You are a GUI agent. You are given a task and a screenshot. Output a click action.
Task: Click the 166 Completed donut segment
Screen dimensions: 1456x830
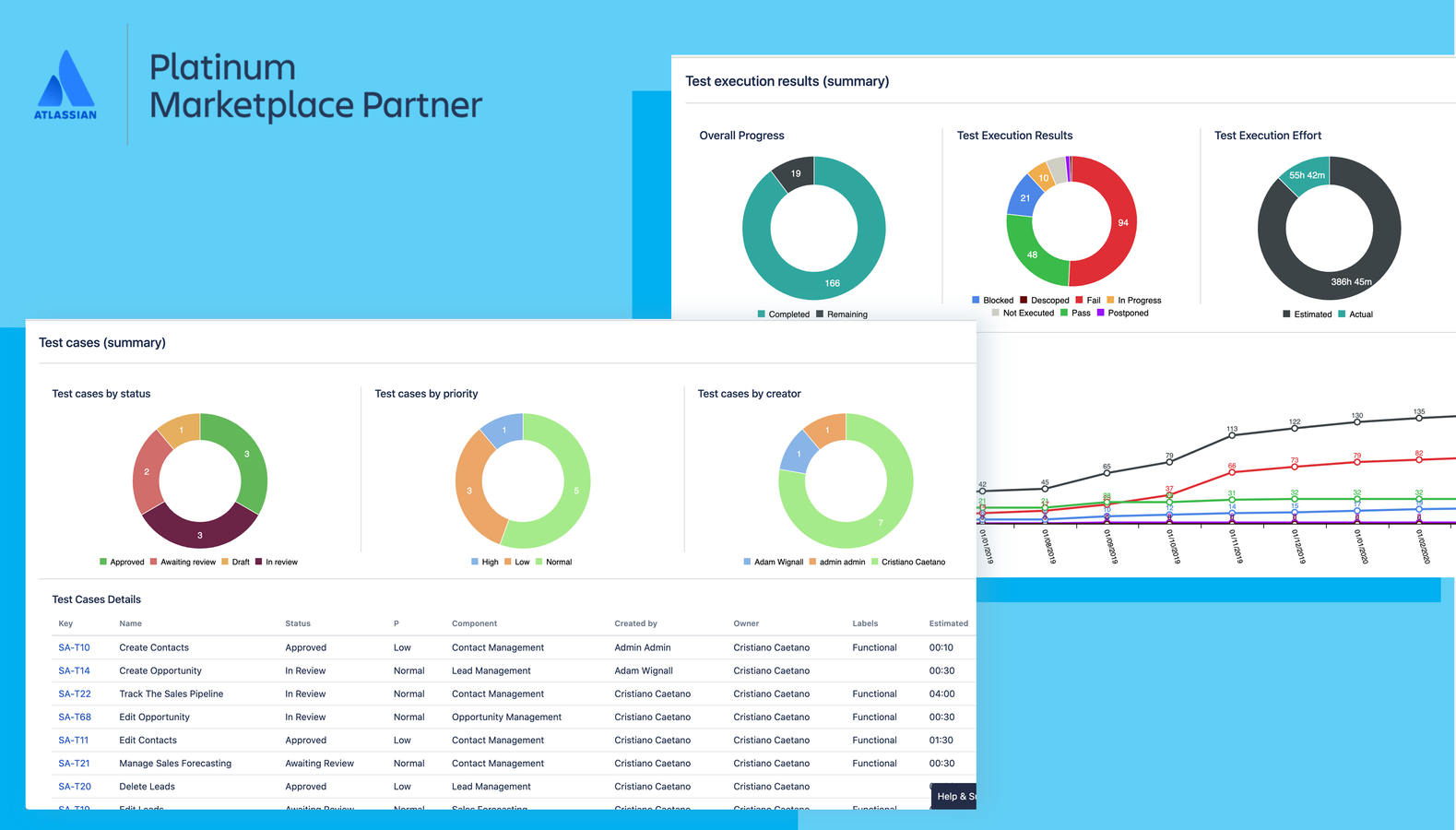coord(832,282)
